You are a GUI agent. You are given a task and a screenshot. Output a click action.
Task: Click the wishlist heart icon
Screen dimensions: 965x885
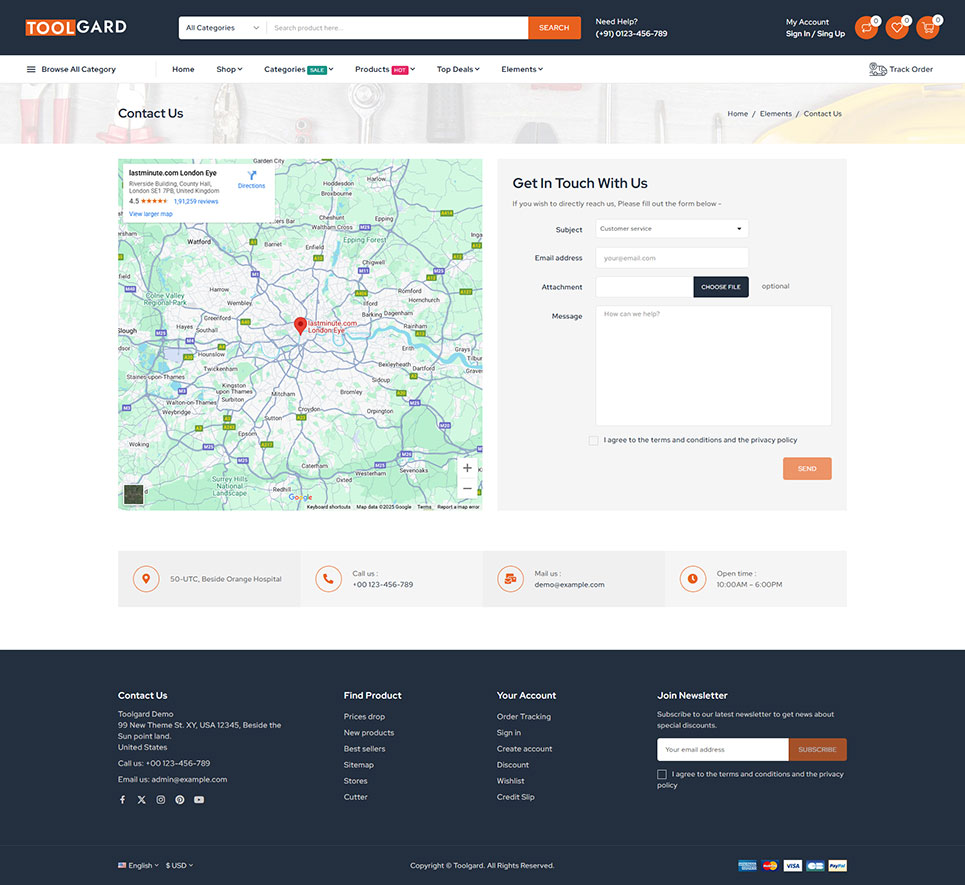(x=897, y=28)
